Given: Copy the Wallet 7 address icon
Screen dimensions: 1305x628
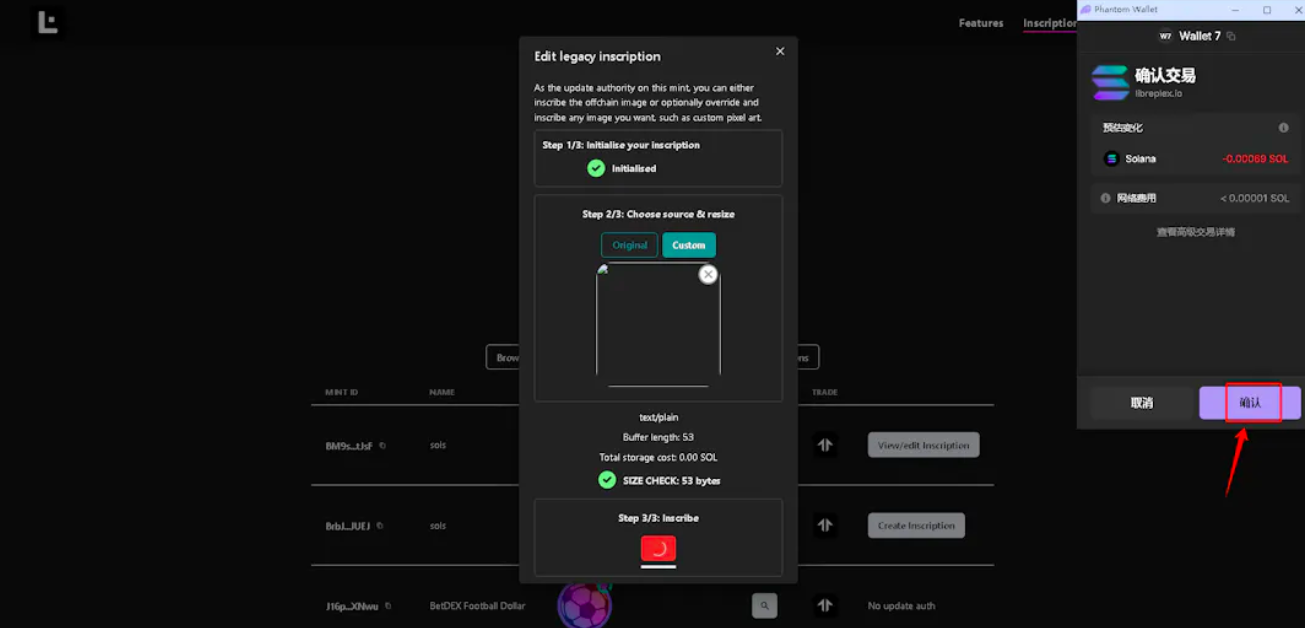Looking at the screenshot, I should [x=1231, y=36].
